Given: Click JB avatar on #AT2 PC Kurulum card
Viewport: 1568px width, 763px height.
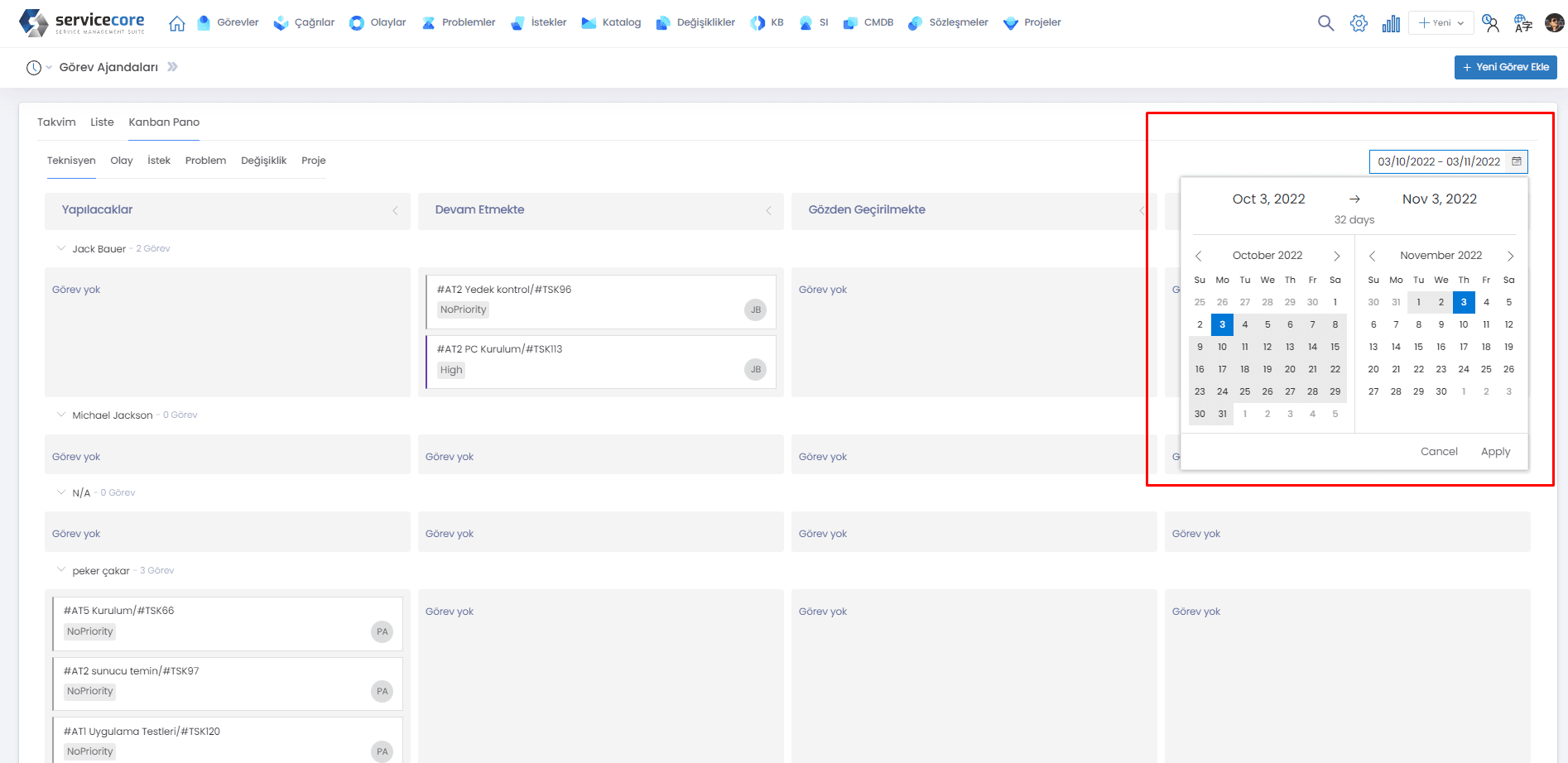Looking at the screenshot, I should [755, 369].
